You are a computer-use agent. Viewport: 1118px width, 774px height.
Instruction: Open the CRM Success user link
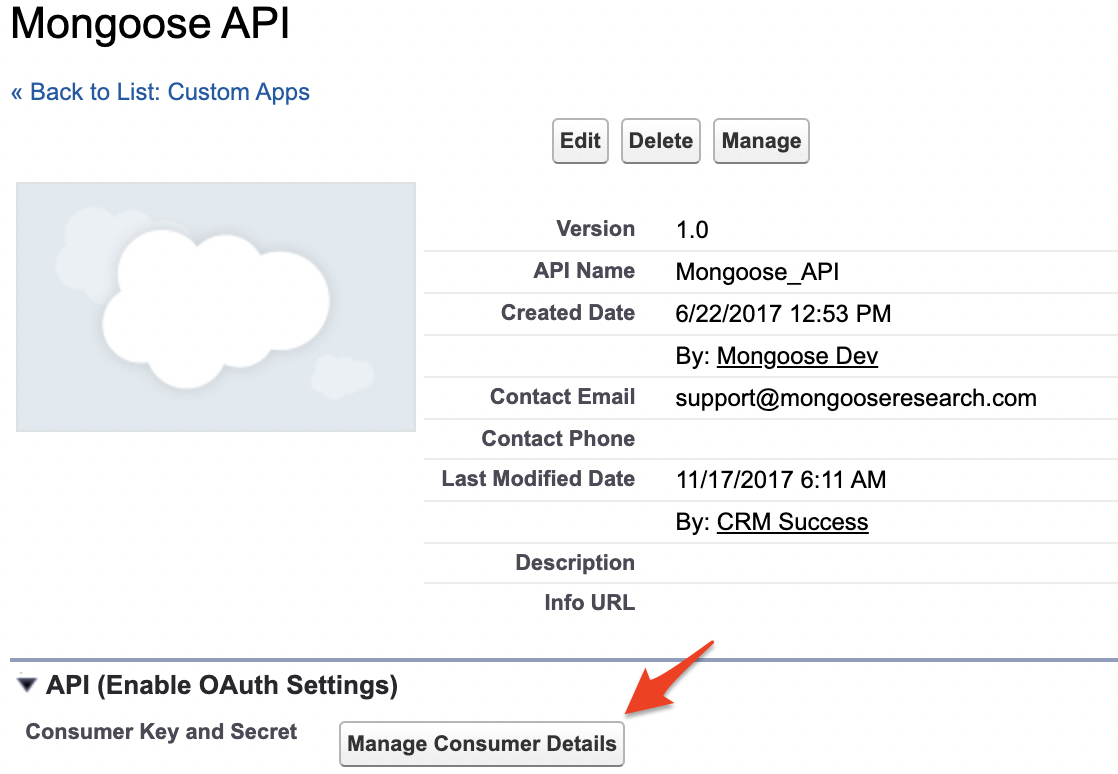tap(792, 522)
